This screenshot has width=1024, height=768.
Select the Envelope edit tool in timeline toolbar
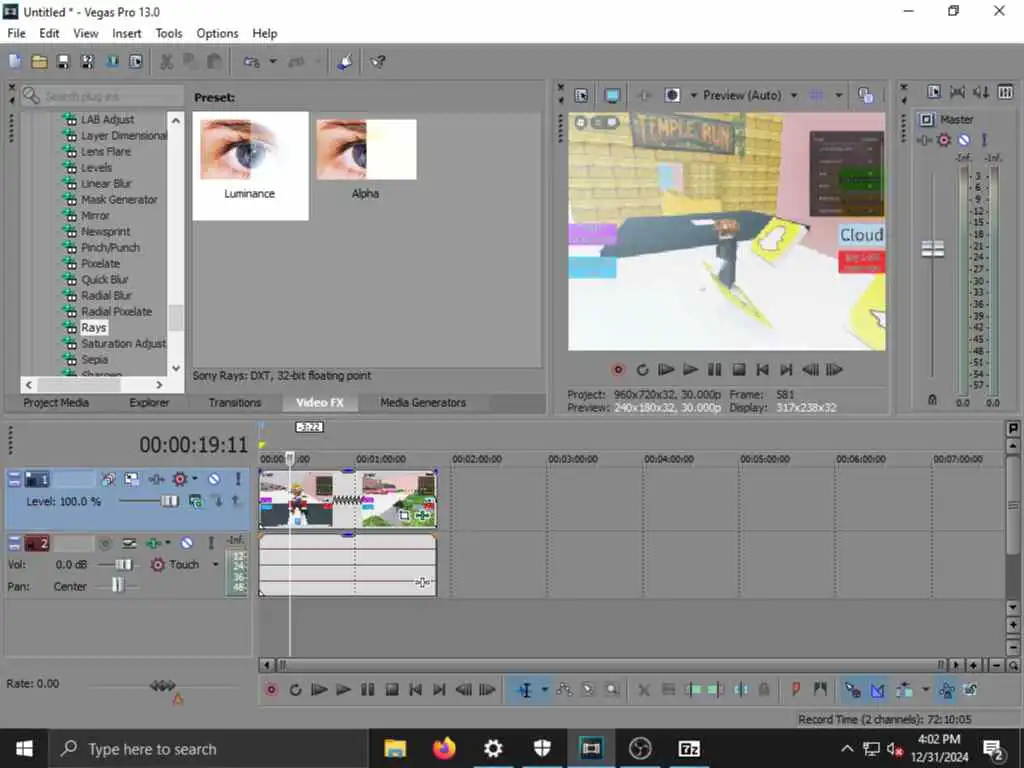[x=565, y=690]
